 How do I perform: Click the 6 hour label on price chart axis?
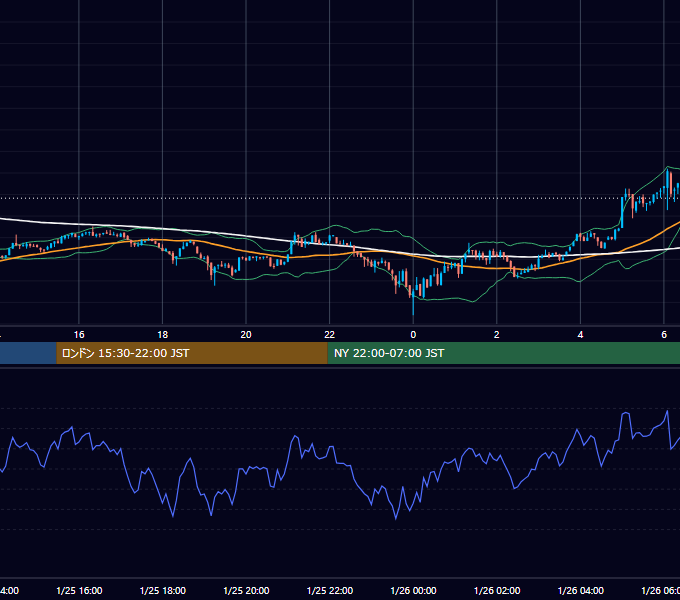[664, 335]
